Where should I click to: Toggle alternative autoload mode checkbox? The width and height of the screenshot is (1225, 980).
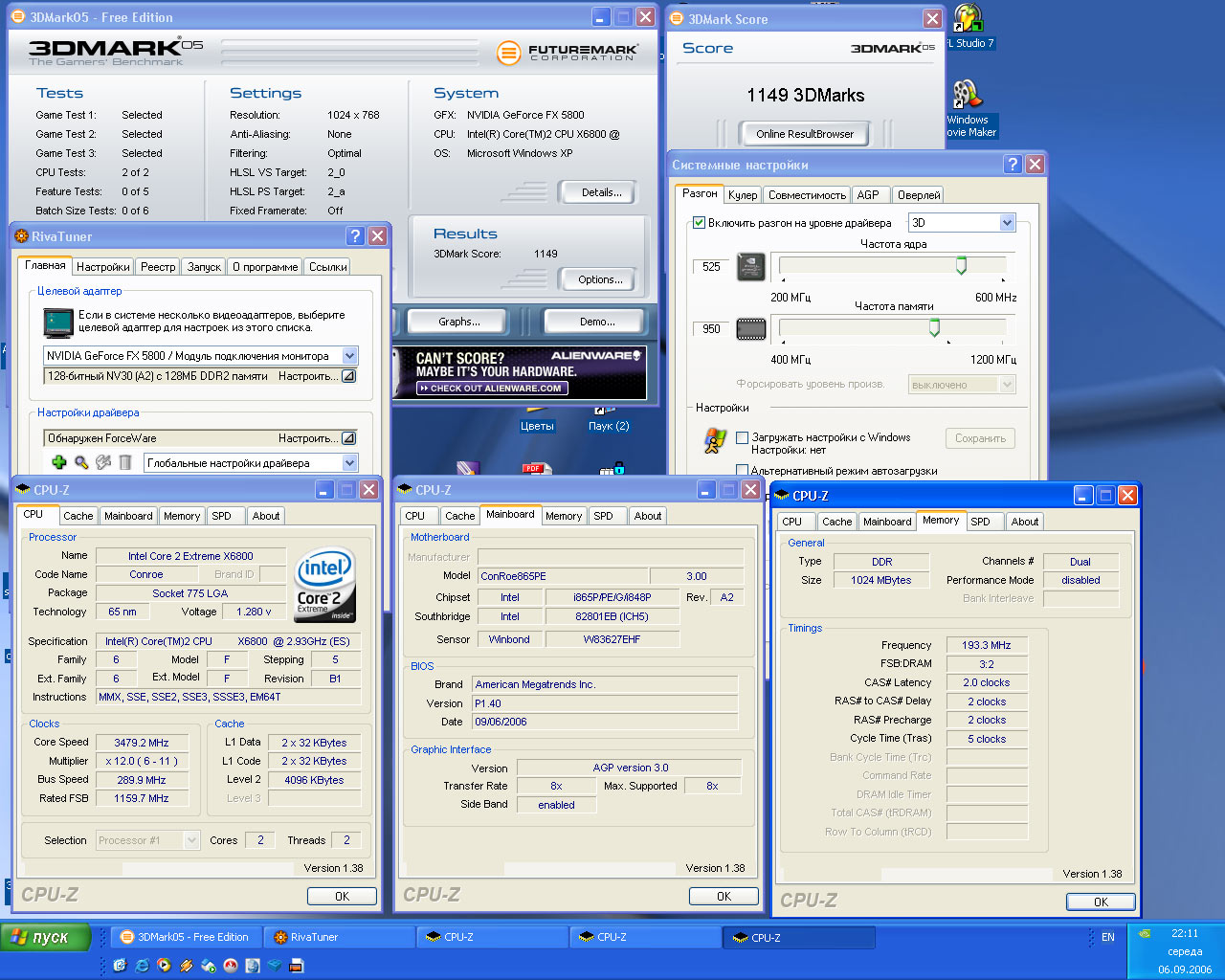click(x=742, y=470)
